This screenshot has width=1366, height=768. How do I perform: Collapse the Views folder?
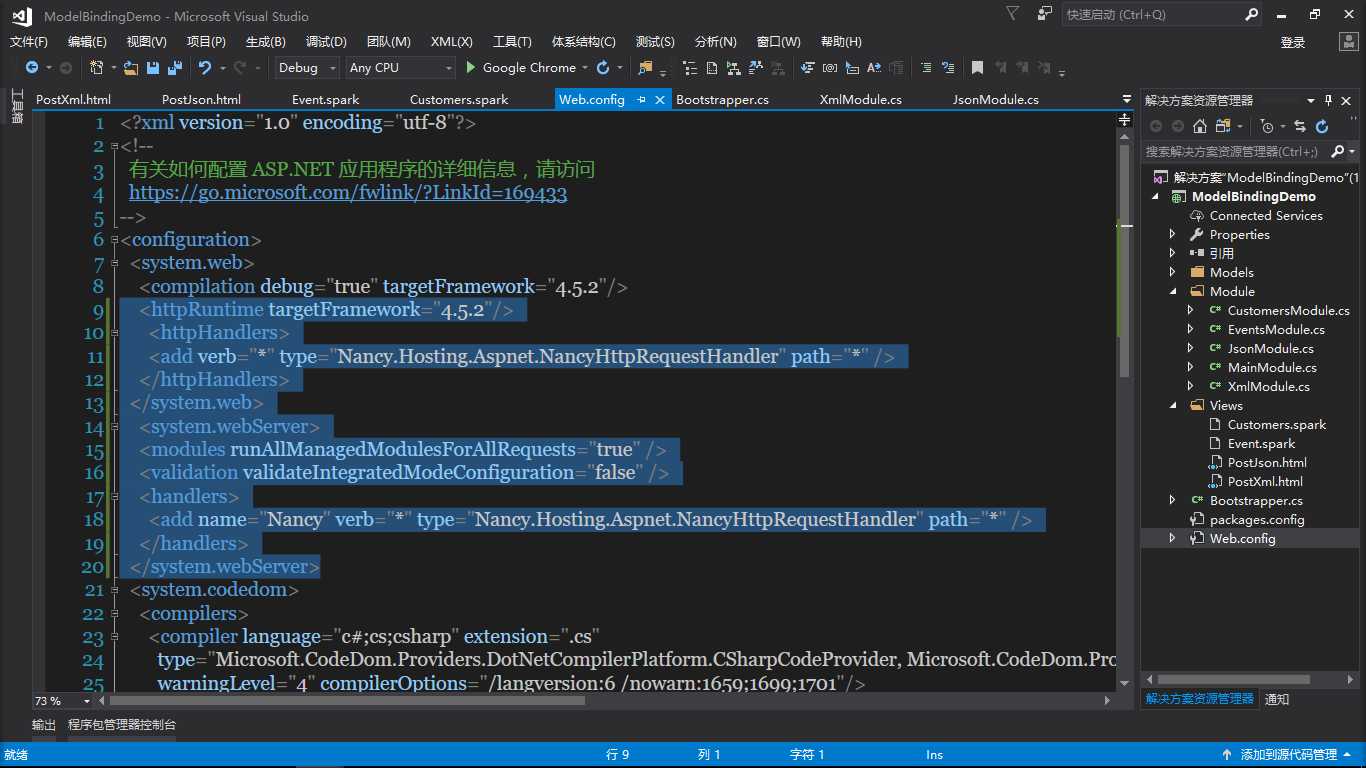pos(1173,405)
